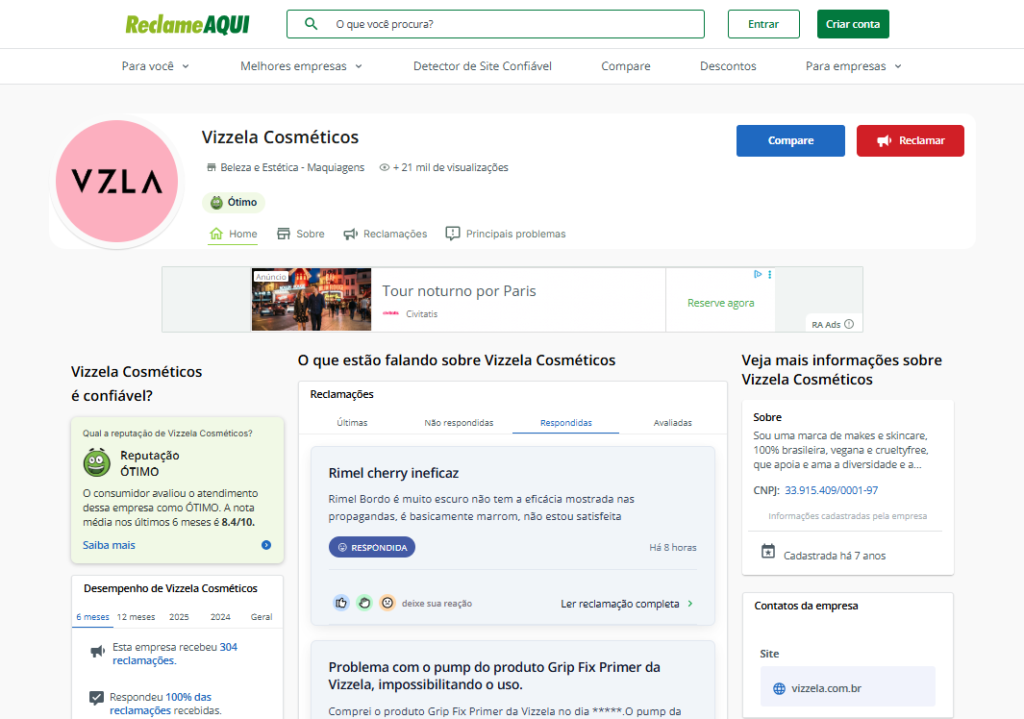
Task: Select the Geral performance tab
Action: [x=261, y=616]
